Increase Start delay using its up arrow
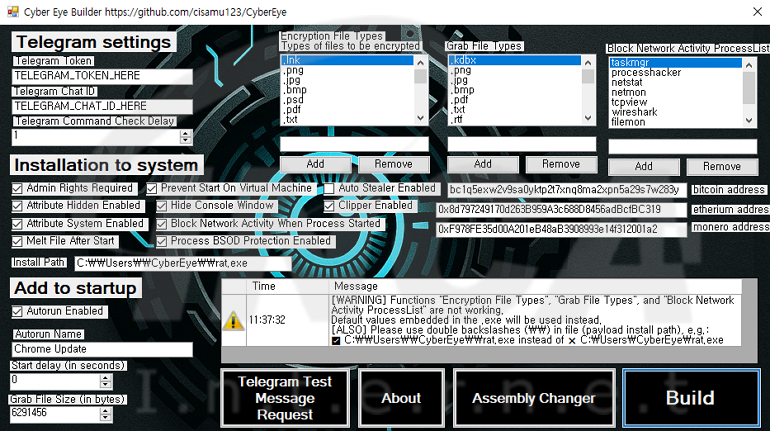Viewport: 770px width, 431px height. [x=106, y=377]
